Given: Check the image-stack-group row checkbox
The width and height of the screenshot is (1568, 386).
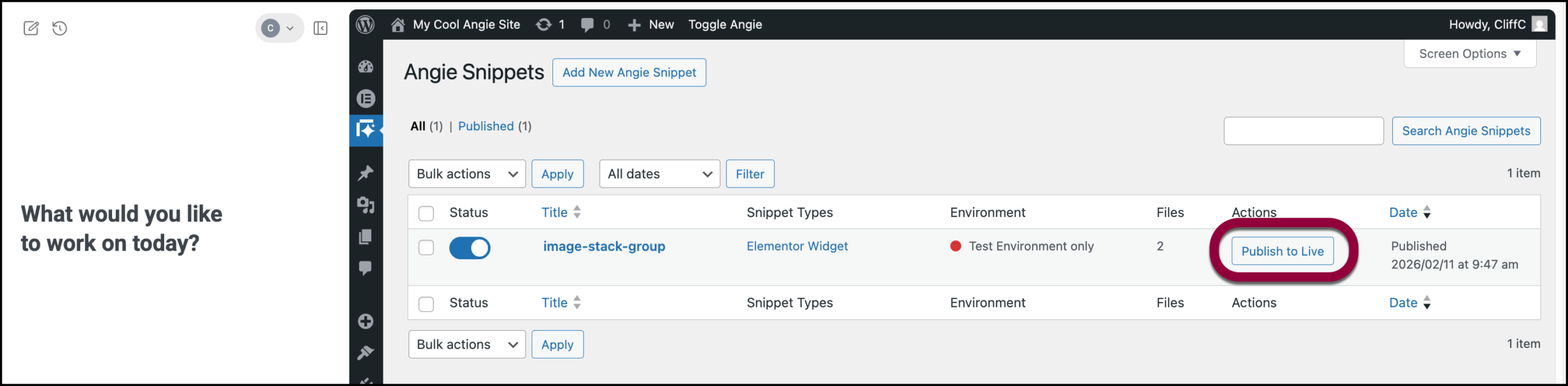Looking at the screenshot, I should (426, 248).
